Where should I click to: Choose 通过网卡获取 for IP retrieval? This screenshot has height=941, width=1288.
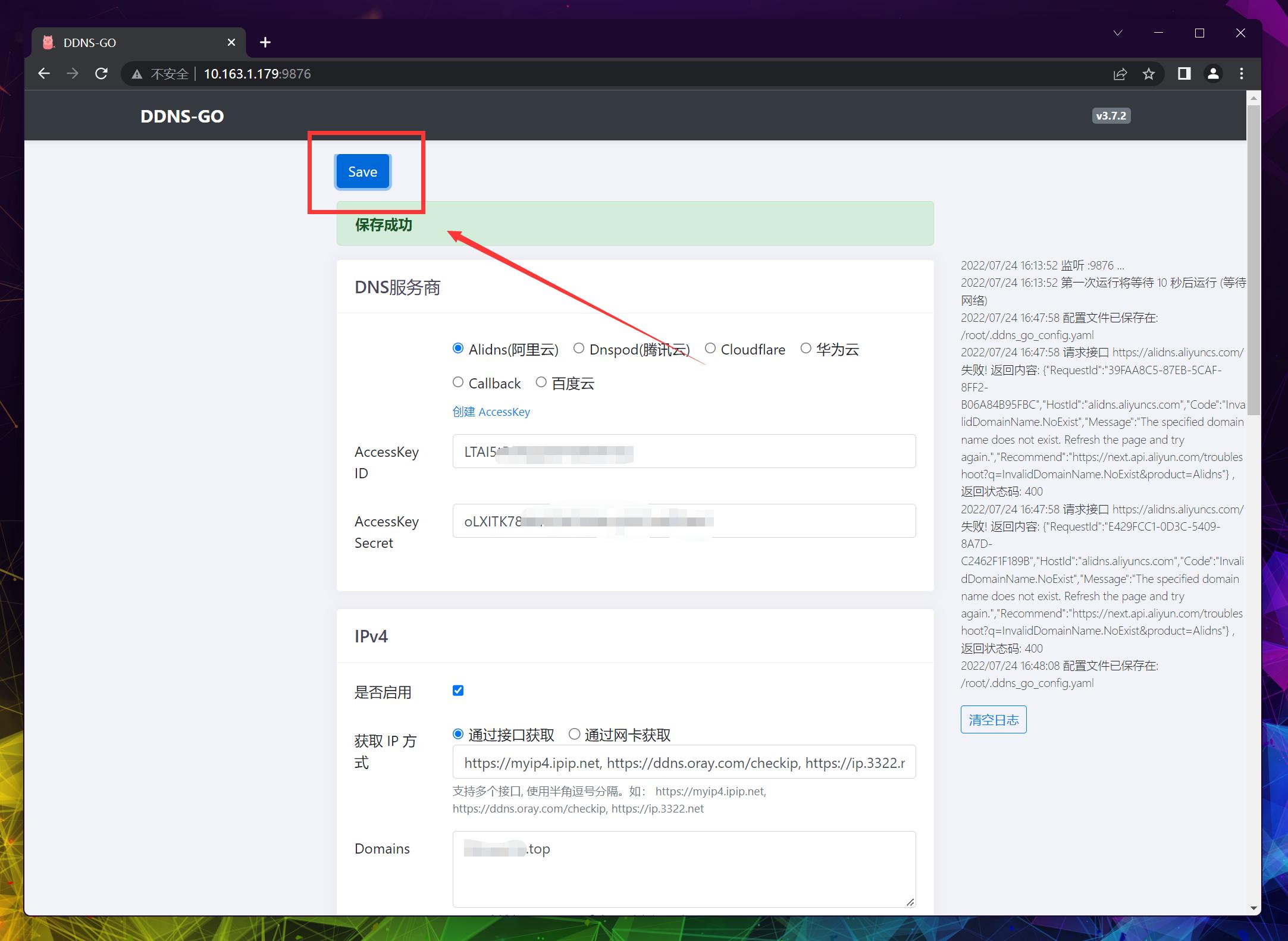point(574,734)
